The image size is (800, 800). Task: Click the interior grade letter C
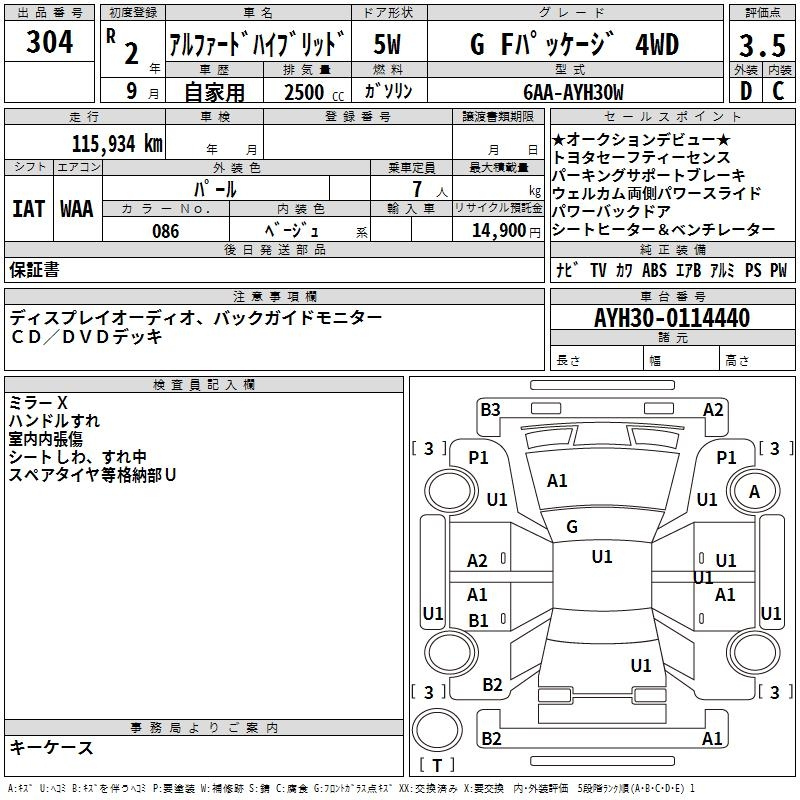click(778, 91)
